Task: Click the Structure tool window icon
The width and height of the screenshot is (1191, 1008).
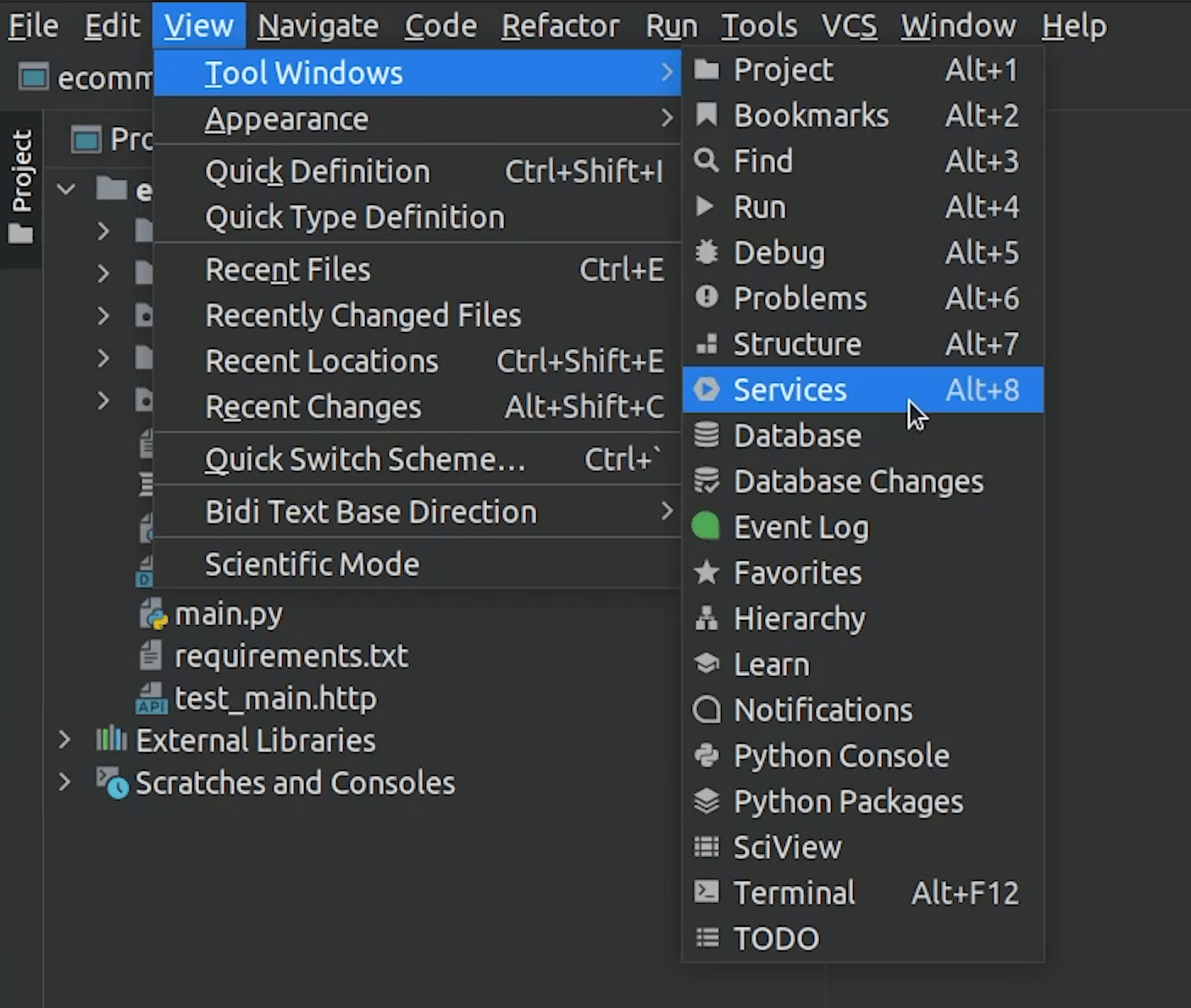Action: (x=706, y=344)
